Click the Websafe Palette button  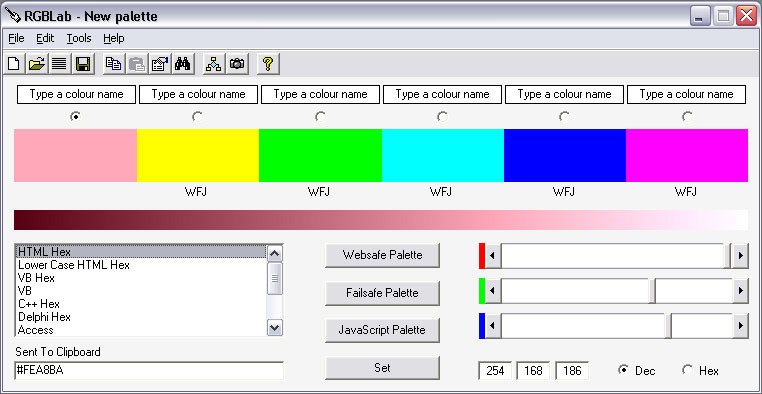(382, 255)
